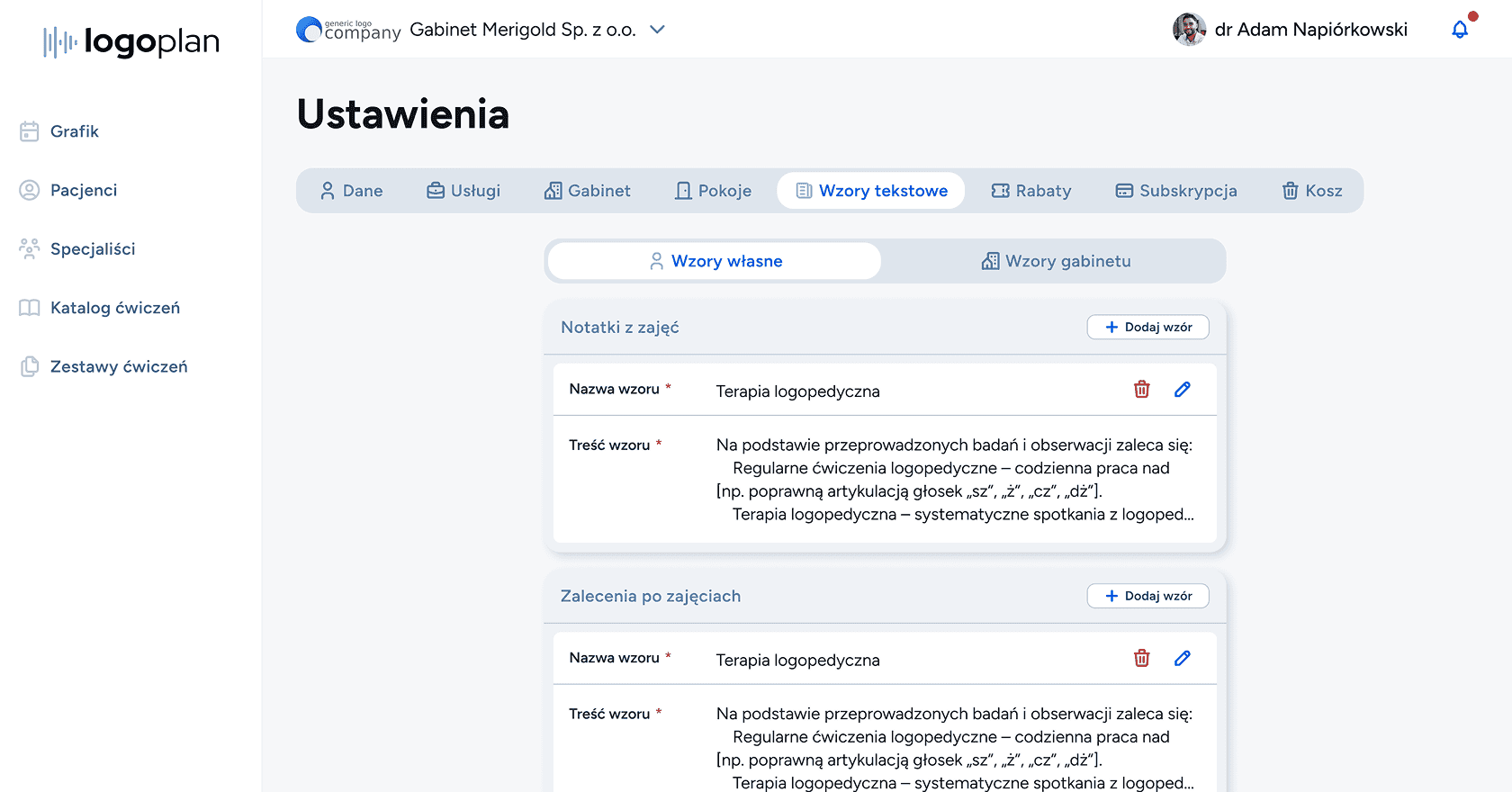Open Zestawy ćwiczeń in the sidebar
Screen dimensions: 1512x792
click(103, 366)
